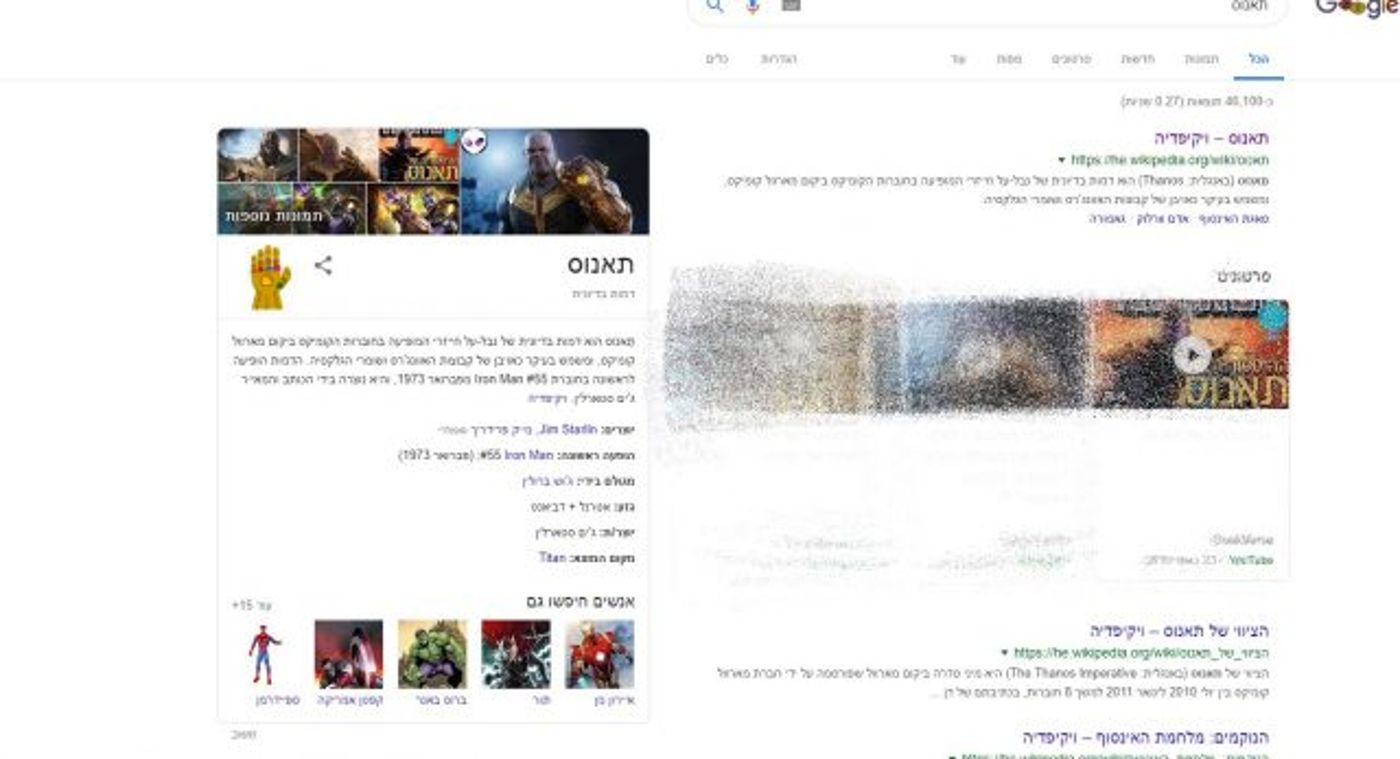Image resolution: width=1400 pixels, height=759 pixels.
Task: Open the ויקיפדיה link ending the description
Action: 546,398
